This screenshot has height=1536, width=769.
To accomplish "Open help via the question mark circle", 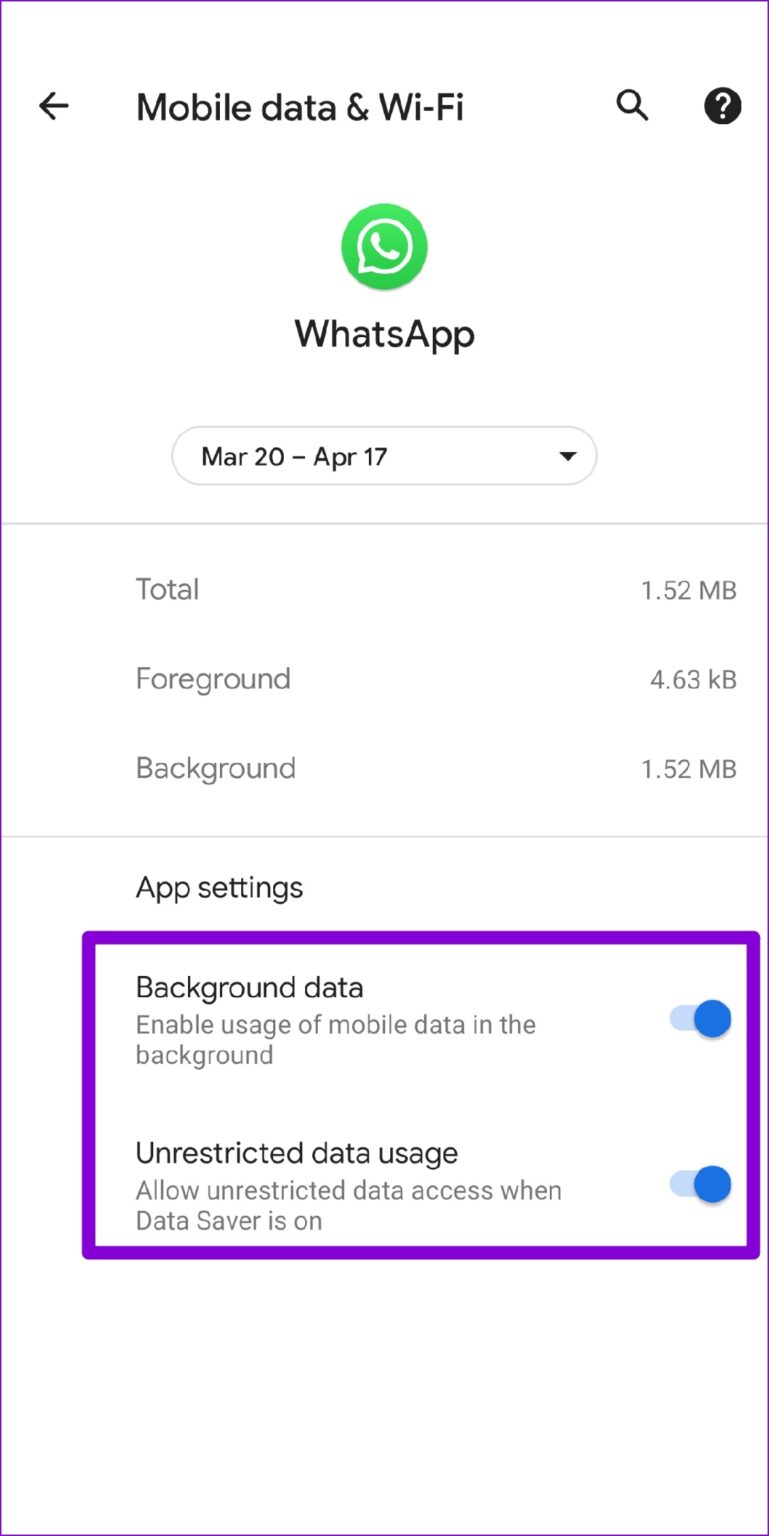I will [x=722, y=106].
